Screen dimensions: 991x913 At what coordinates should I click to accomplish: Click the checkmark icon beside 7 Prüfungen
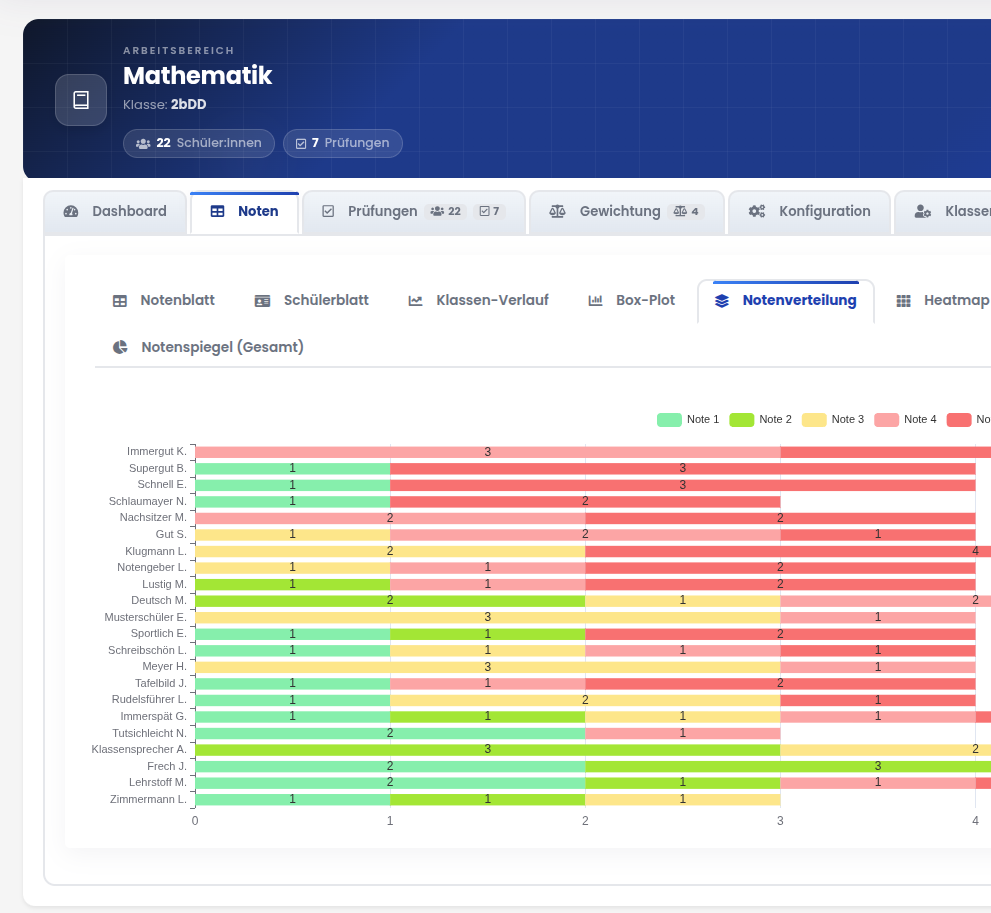[301, 143]
